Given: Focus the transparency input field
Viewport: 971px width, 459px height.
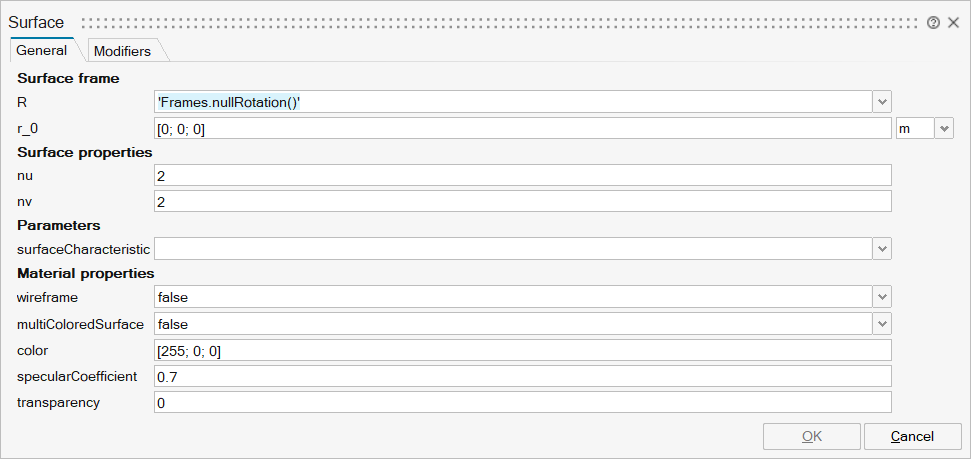Looking at the screenshot, I should pyautogui.click(x=522, y=402).
